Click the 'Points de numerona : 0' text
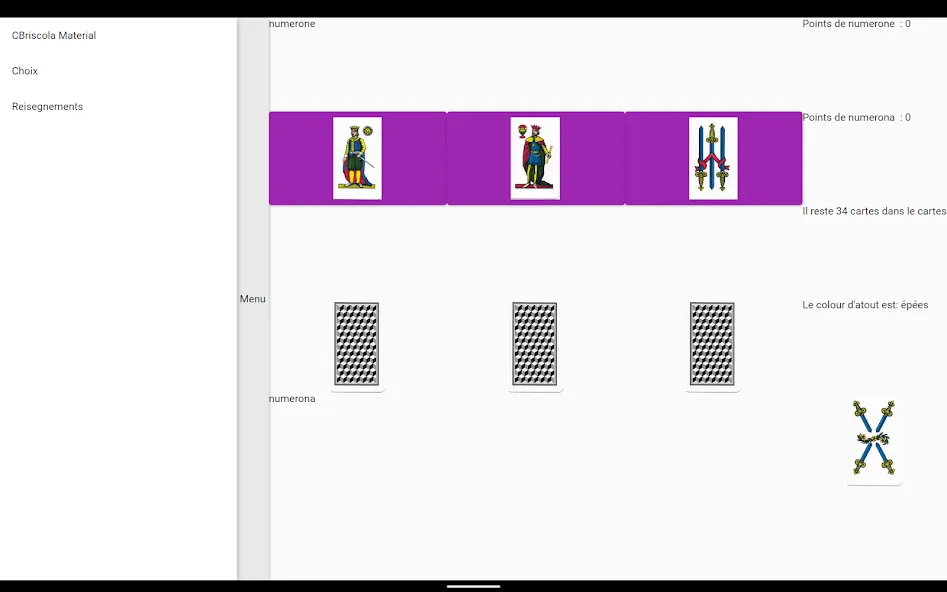Screen dimensions: 947x592 tap(856, 117)
